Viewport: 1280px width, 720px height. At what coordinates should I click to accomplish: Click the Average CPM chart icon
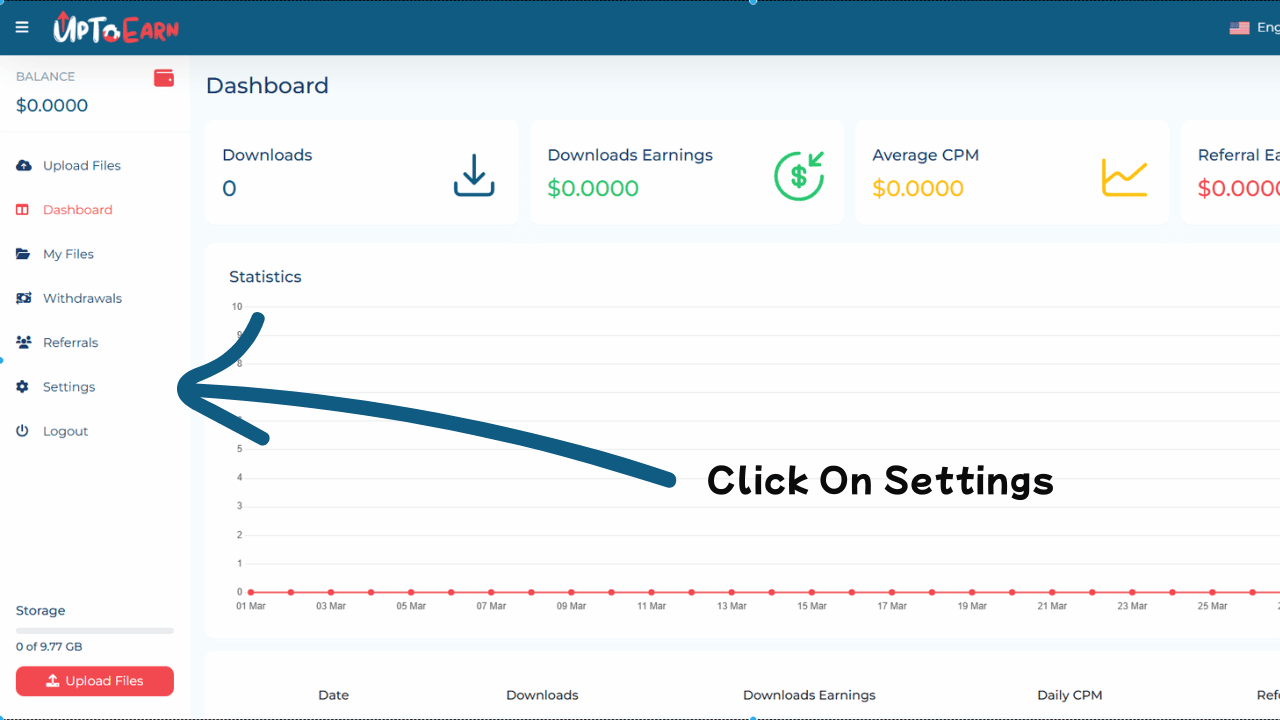[x=1124, y=177]
